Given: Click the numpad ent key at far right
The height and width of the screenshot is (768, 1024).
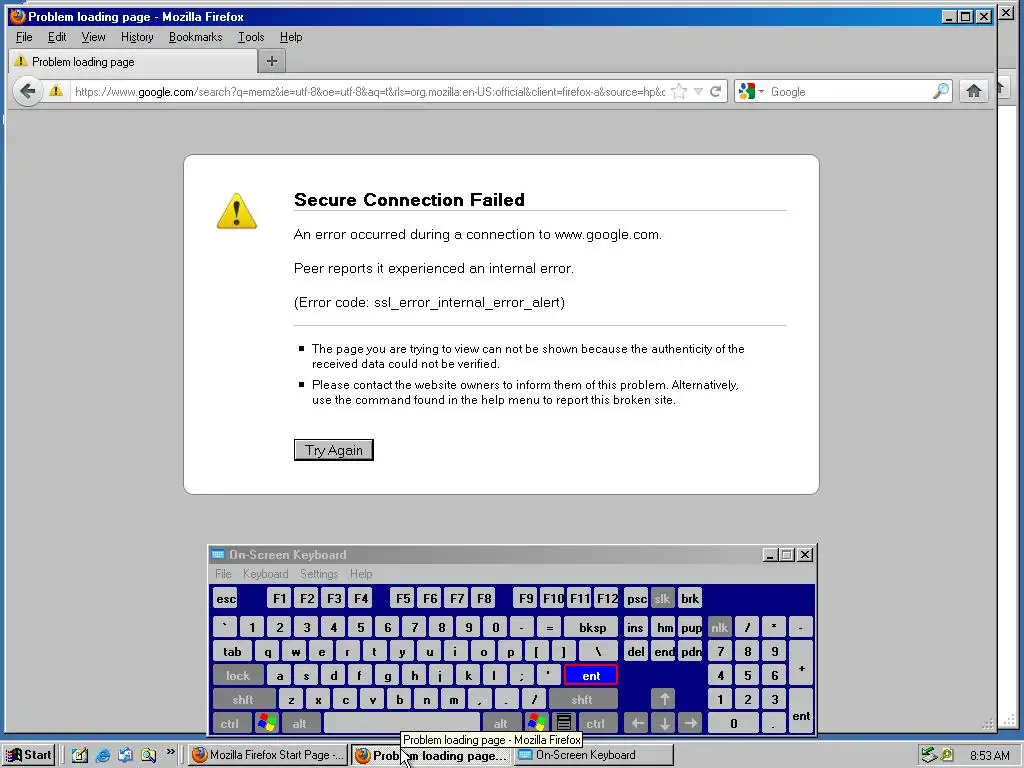Looking at the screenshot, I should tap(801, 711).
